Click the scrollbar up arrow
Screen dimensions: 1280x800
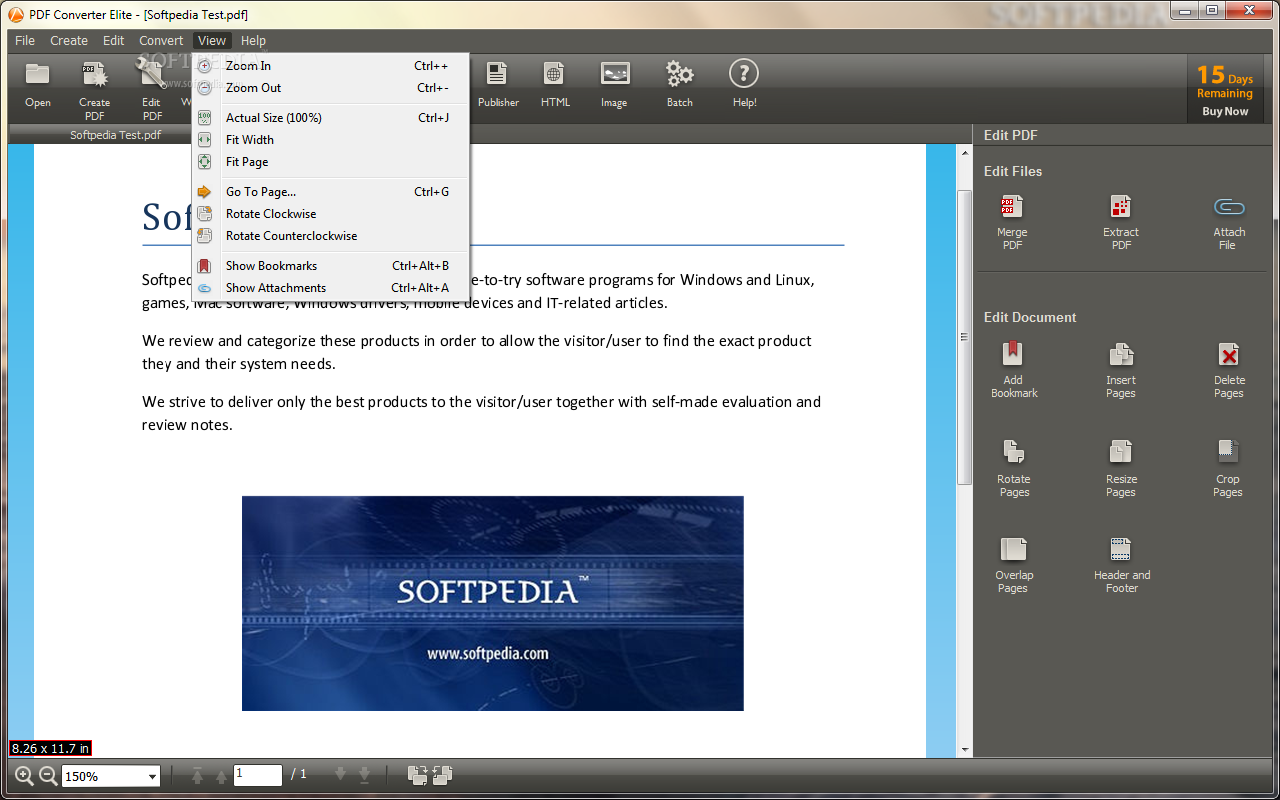pos(964,153)
